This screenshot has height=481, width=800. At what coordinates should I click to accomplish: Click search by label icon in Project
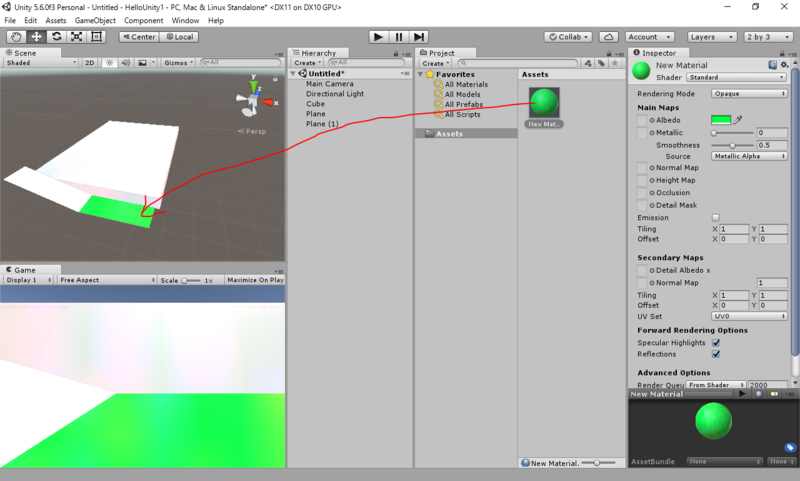[602, 63]
